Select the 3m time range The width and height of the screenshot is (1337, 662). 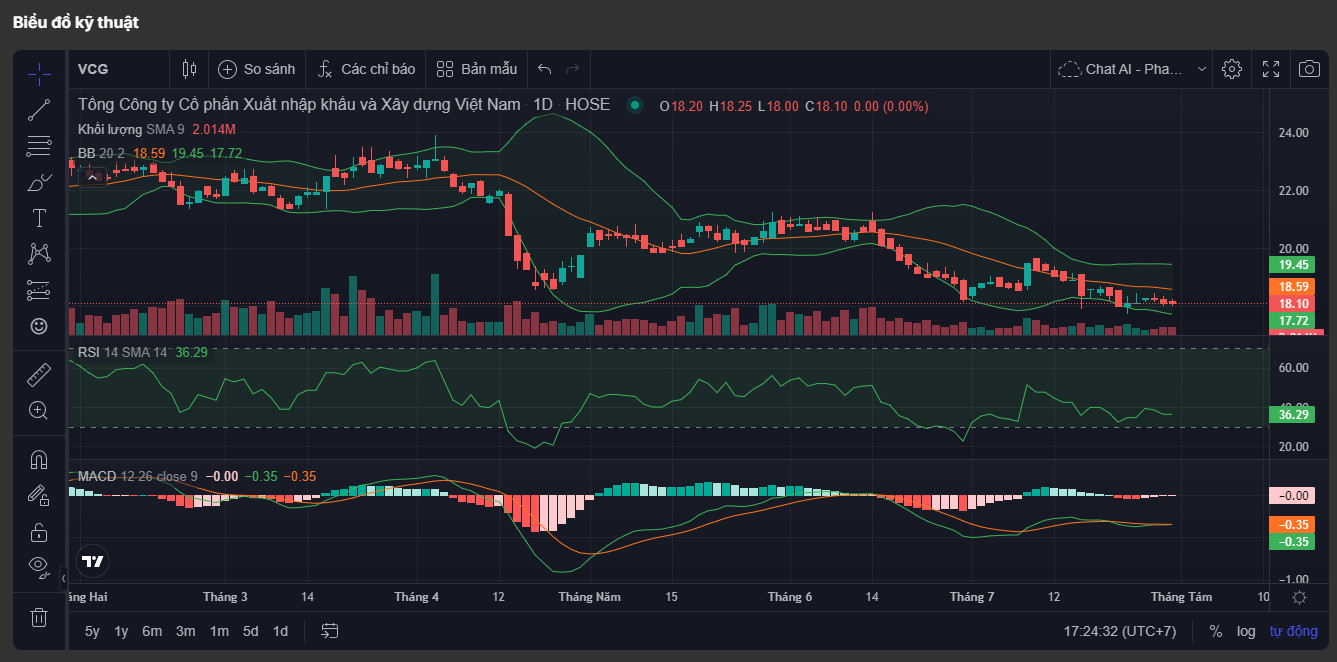(x=185, y=631)
